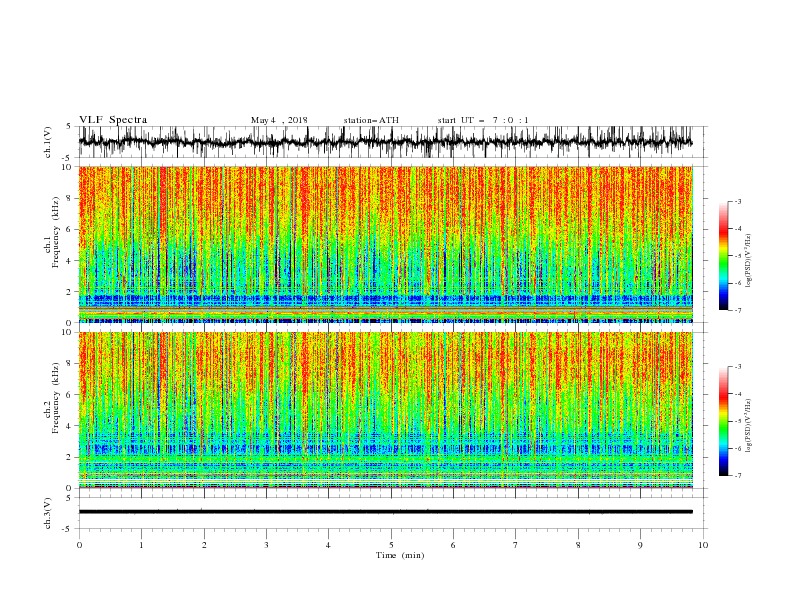Click time tick label "3" on the x-axis
792x612 pixels.
pyautogui.click(x=266, y=545)
